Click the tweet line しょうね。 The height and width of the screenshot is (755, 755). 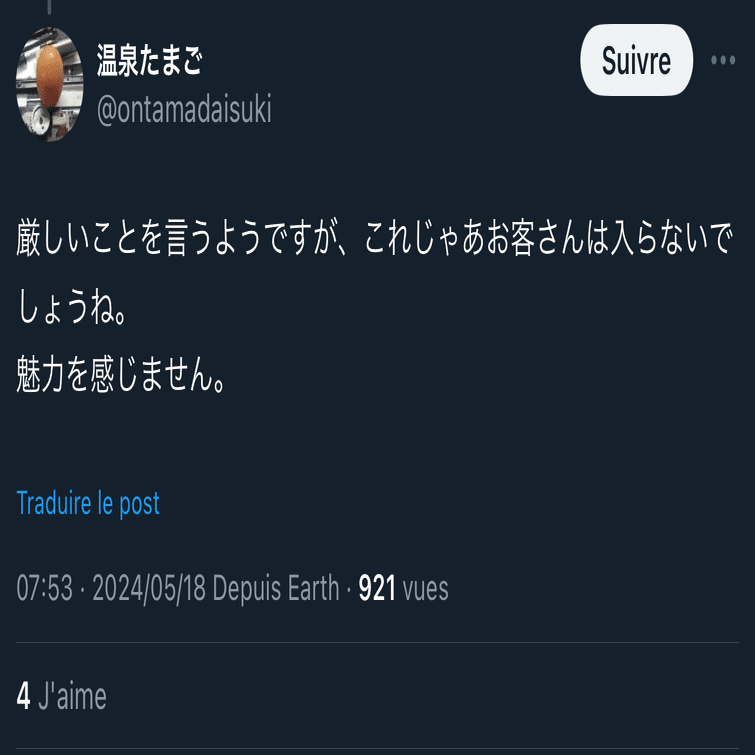pos(72,307)
